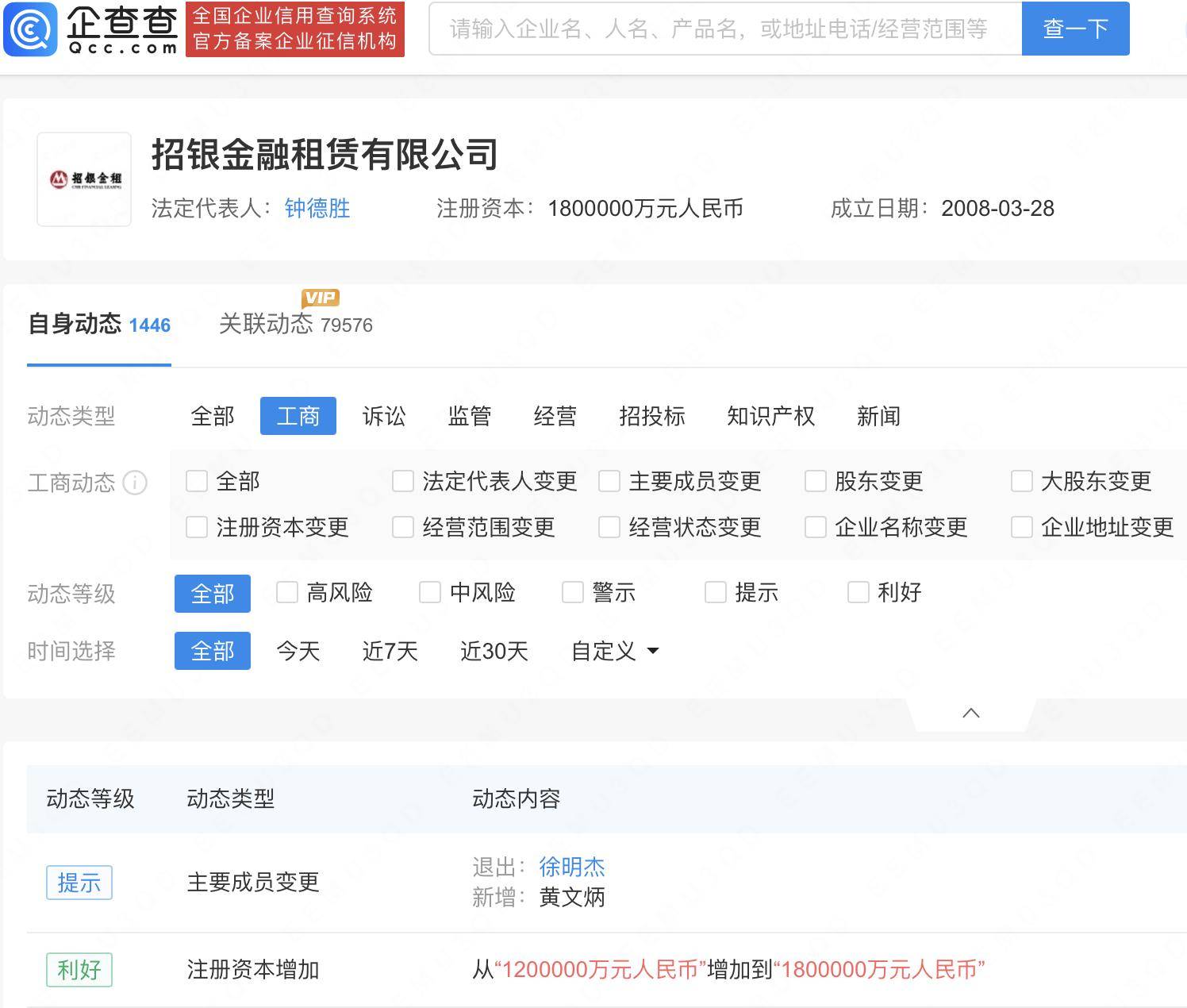Click the Qcc.com logo icon
Viewport: 1187px width, 1008px height.
click(x=30, y=29)
